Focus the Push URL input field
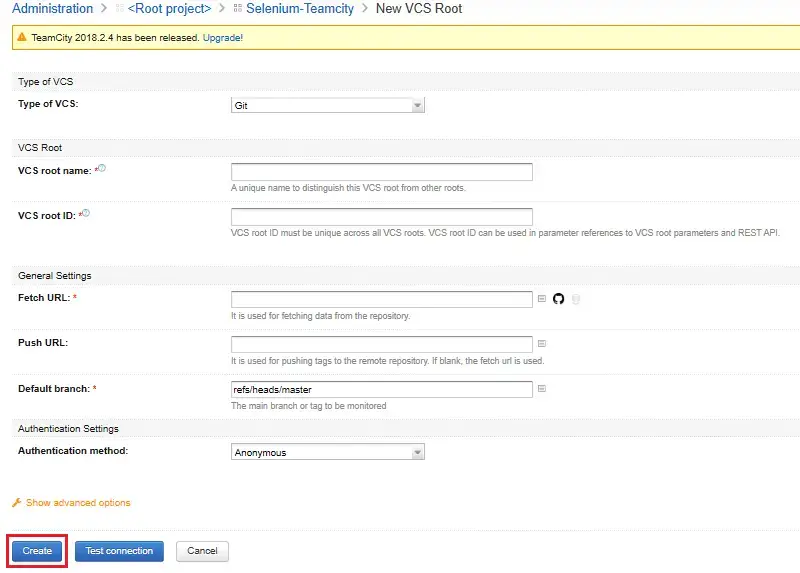Viewport: 800px width, 573px height. (382, 344)
